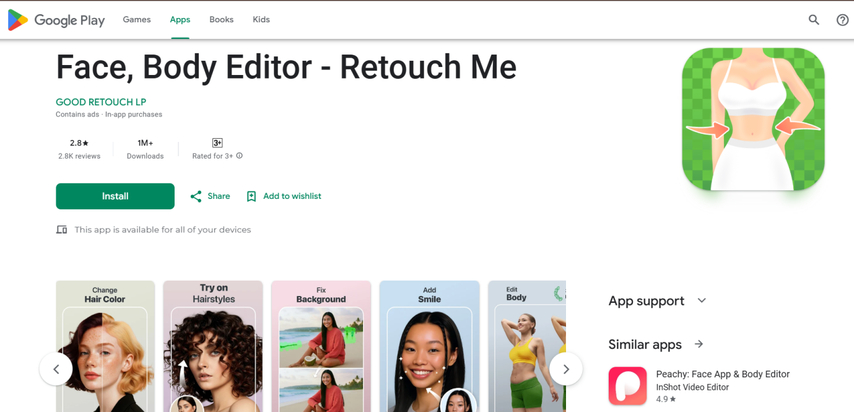The height and width of the screenshot is (412, 854).
Task: Click the Share icon button
Action: pyautogui.click(x=196, y=196)
